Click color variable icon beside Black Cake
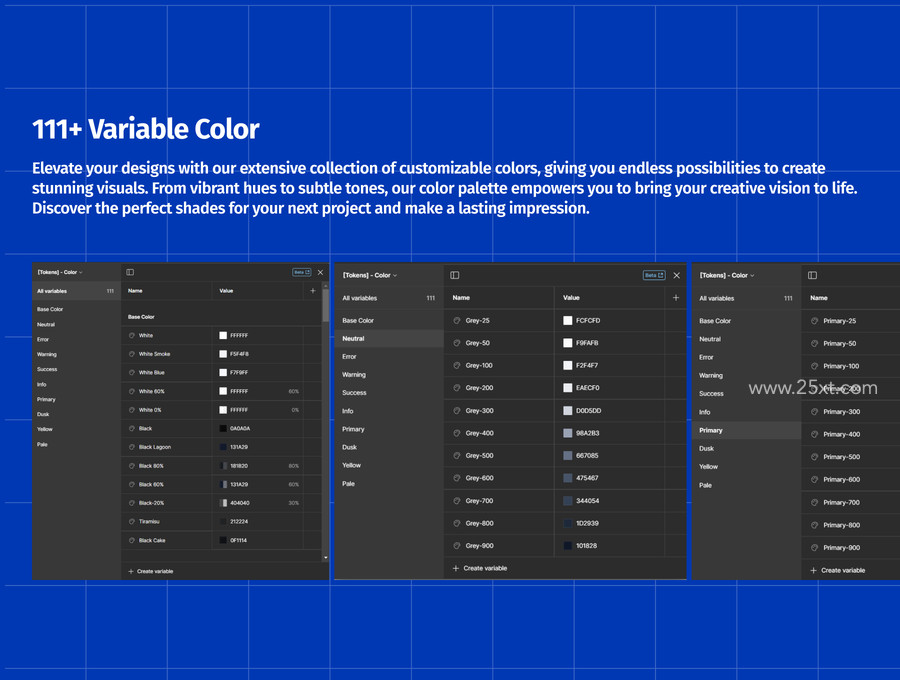Screen dimensions: 900x680 132,541
